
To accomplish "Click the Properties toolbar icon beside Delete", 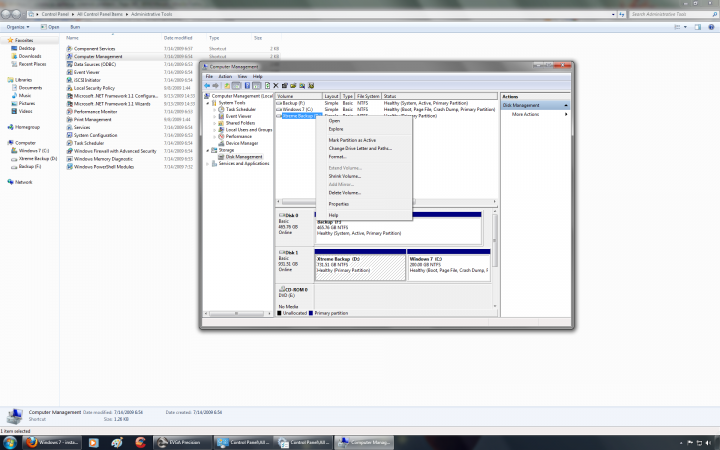I will point(285,86).
